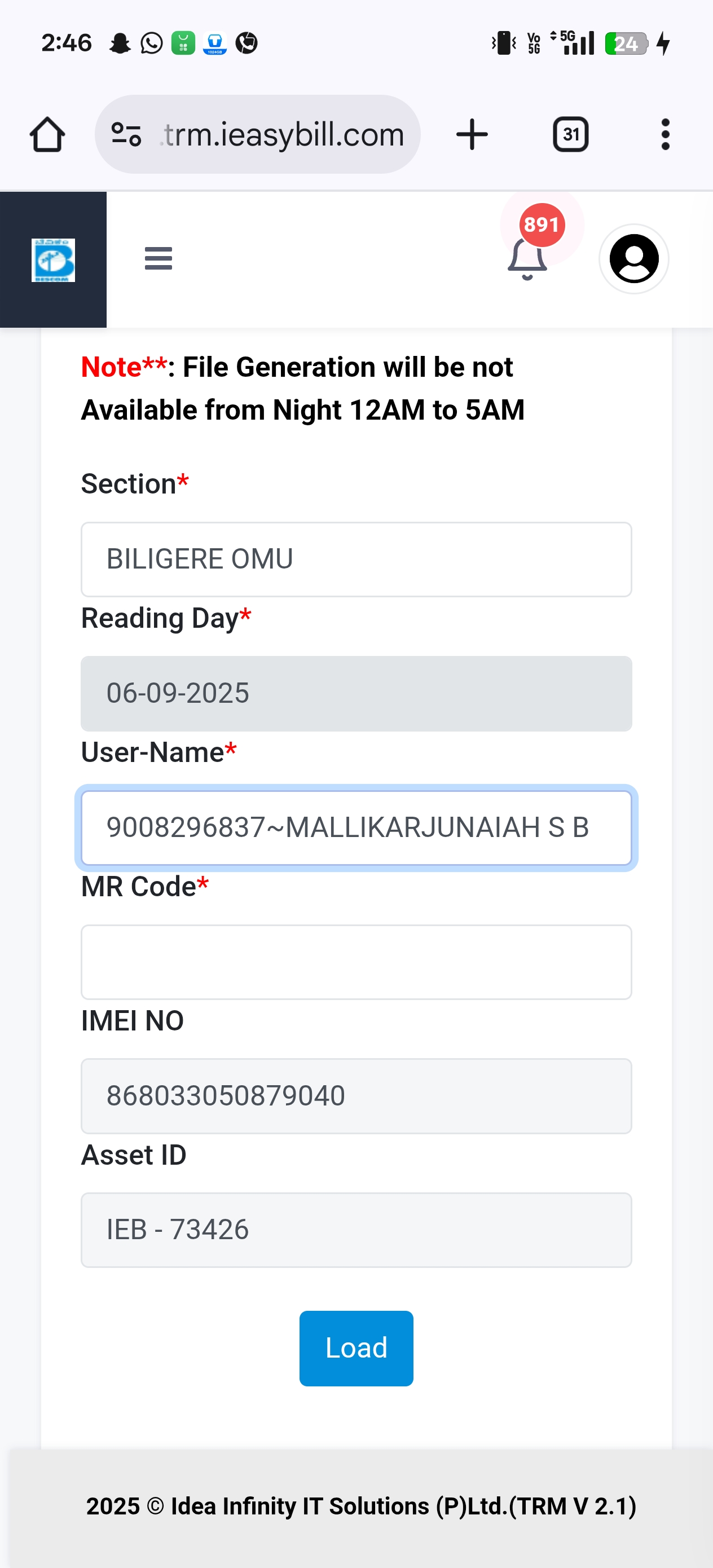Tap the browser home icon
The image size is (713, 1568).
[47, 134]
